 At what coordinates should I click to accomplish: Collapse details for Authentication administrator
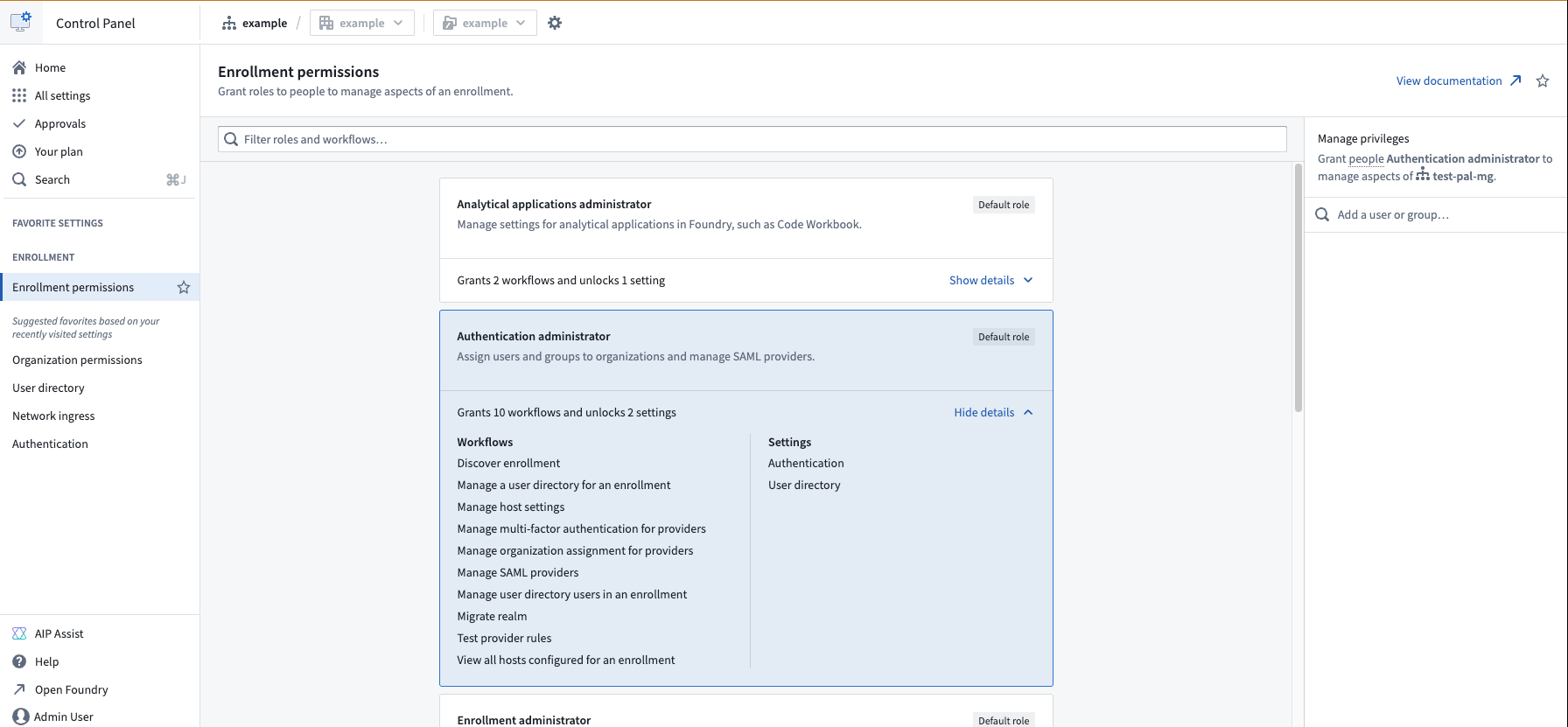[x=994, y=412]
